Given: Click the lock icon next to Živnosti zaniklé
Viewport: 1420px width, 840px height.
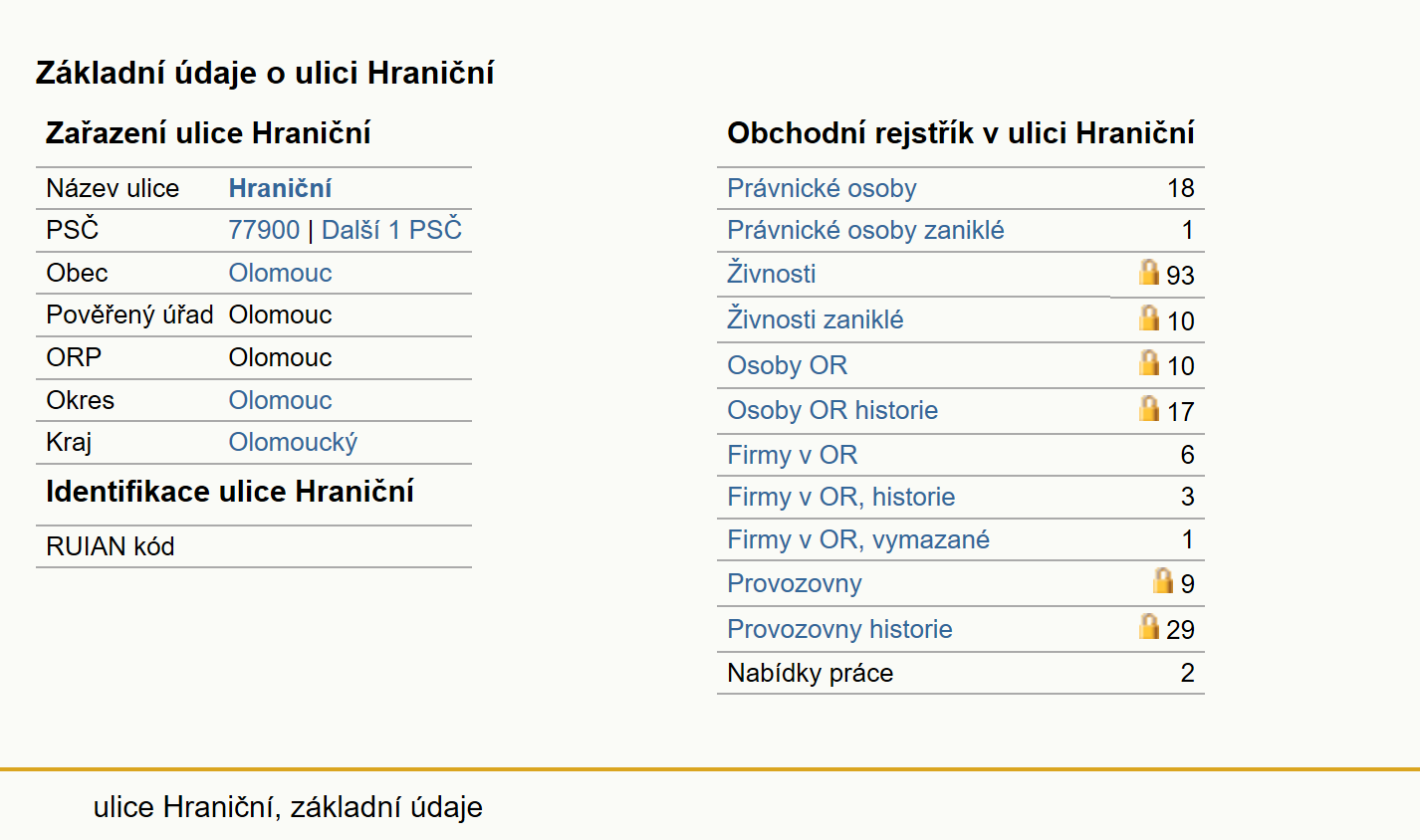Looking at the screenshot, I should (1149, 317).
